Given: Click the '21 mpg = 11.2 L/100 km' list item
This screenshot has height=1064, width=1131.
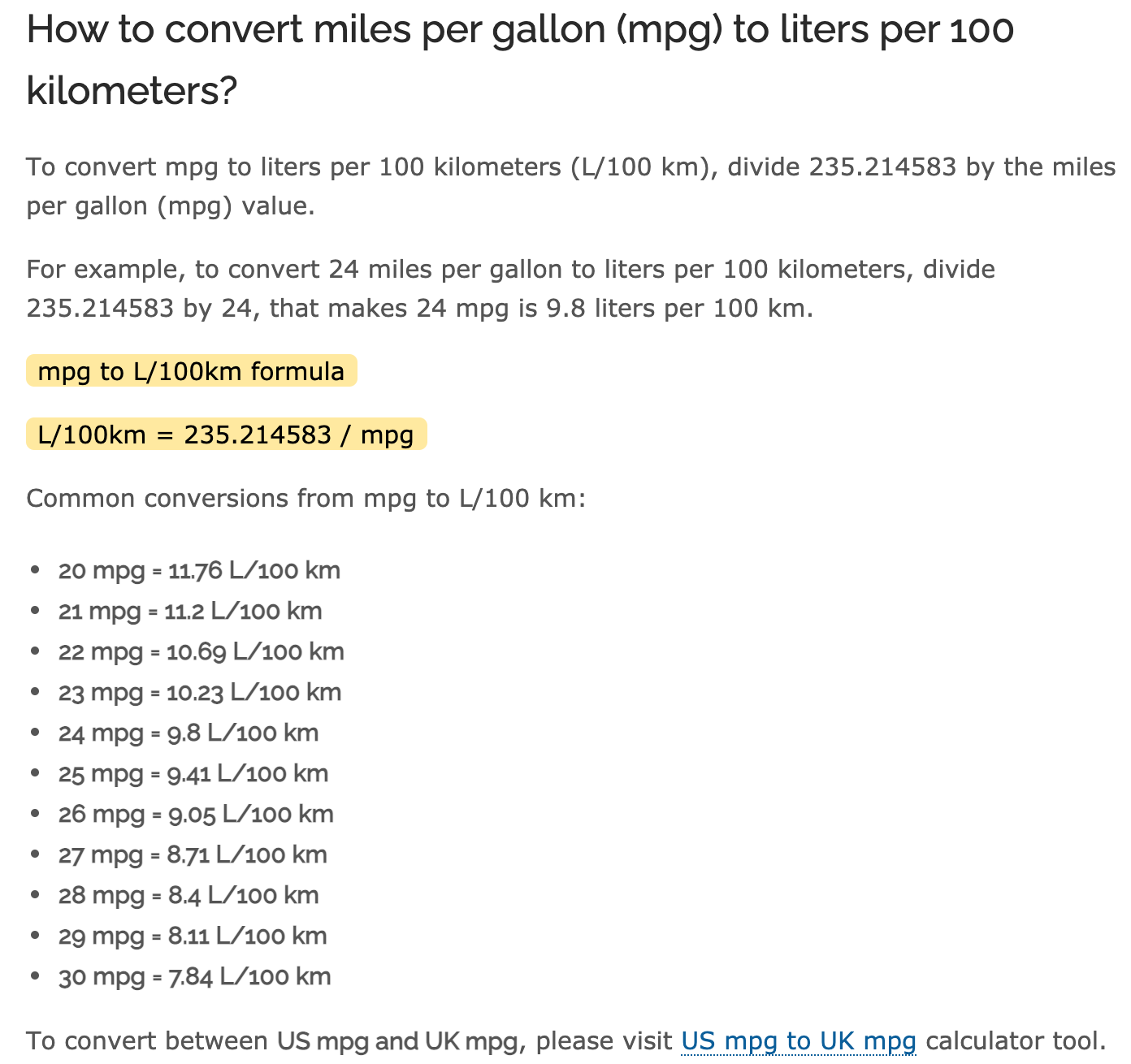Looking at the screenshot, I should 190,611.
